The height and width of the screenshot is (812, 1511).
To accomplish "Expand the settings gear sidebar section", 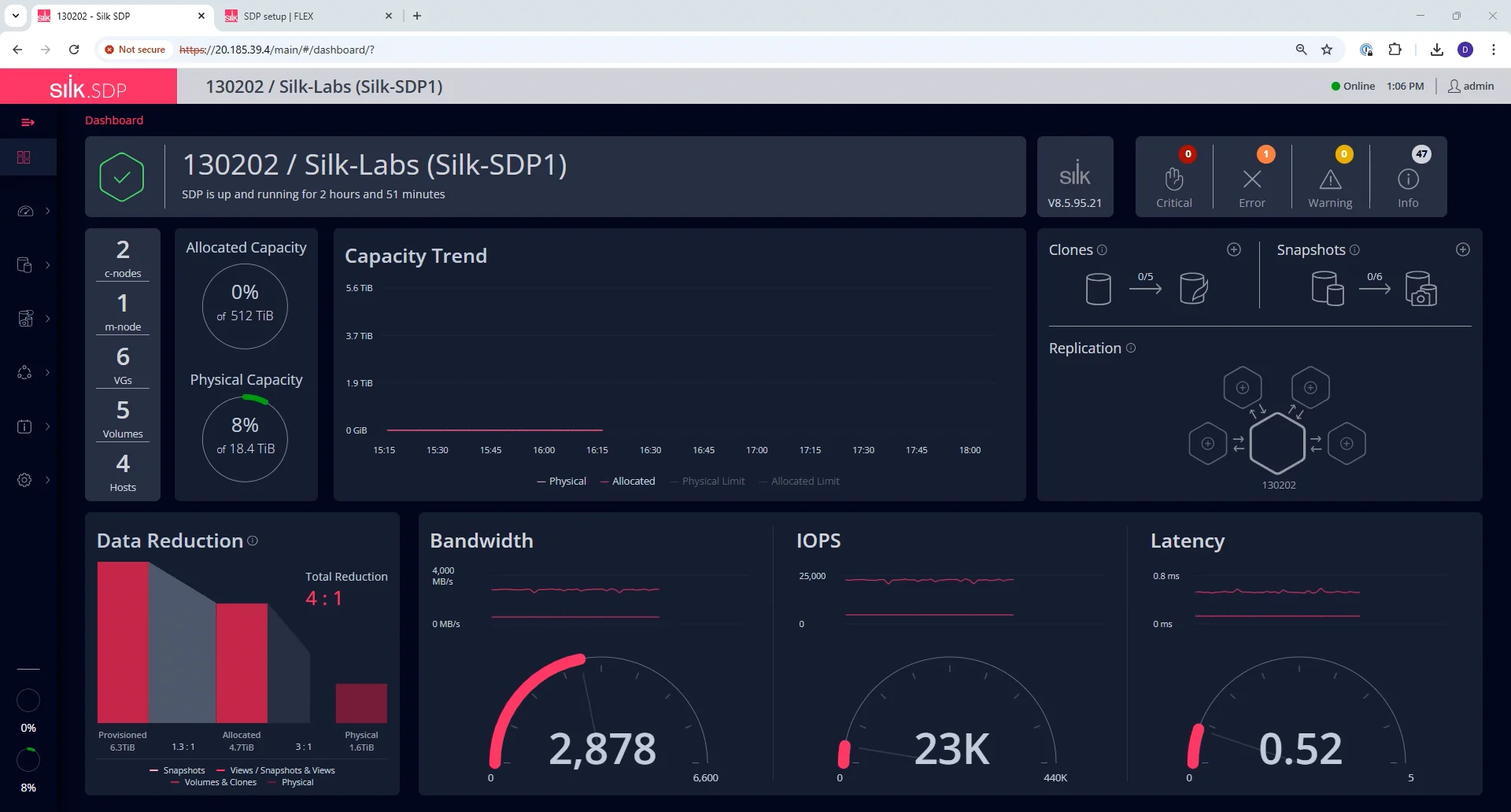I will coord(25,480).
